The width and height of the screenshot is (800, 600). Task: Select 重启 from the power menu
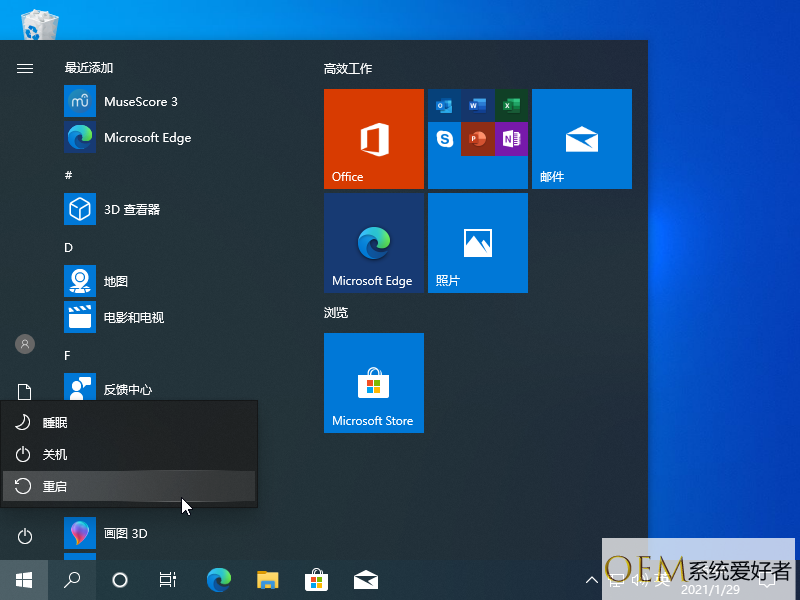point(130,486)
